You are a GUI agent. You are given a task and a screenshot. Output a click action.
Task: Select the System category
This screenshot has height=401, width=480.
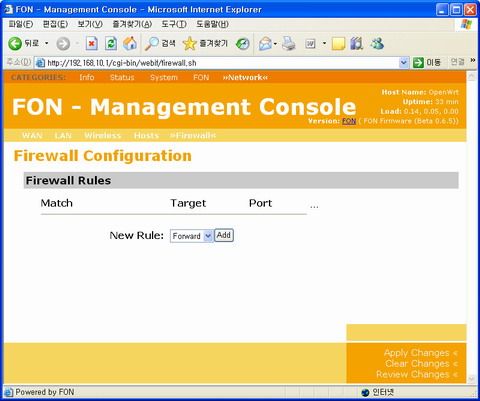click(x=164, y=77)
